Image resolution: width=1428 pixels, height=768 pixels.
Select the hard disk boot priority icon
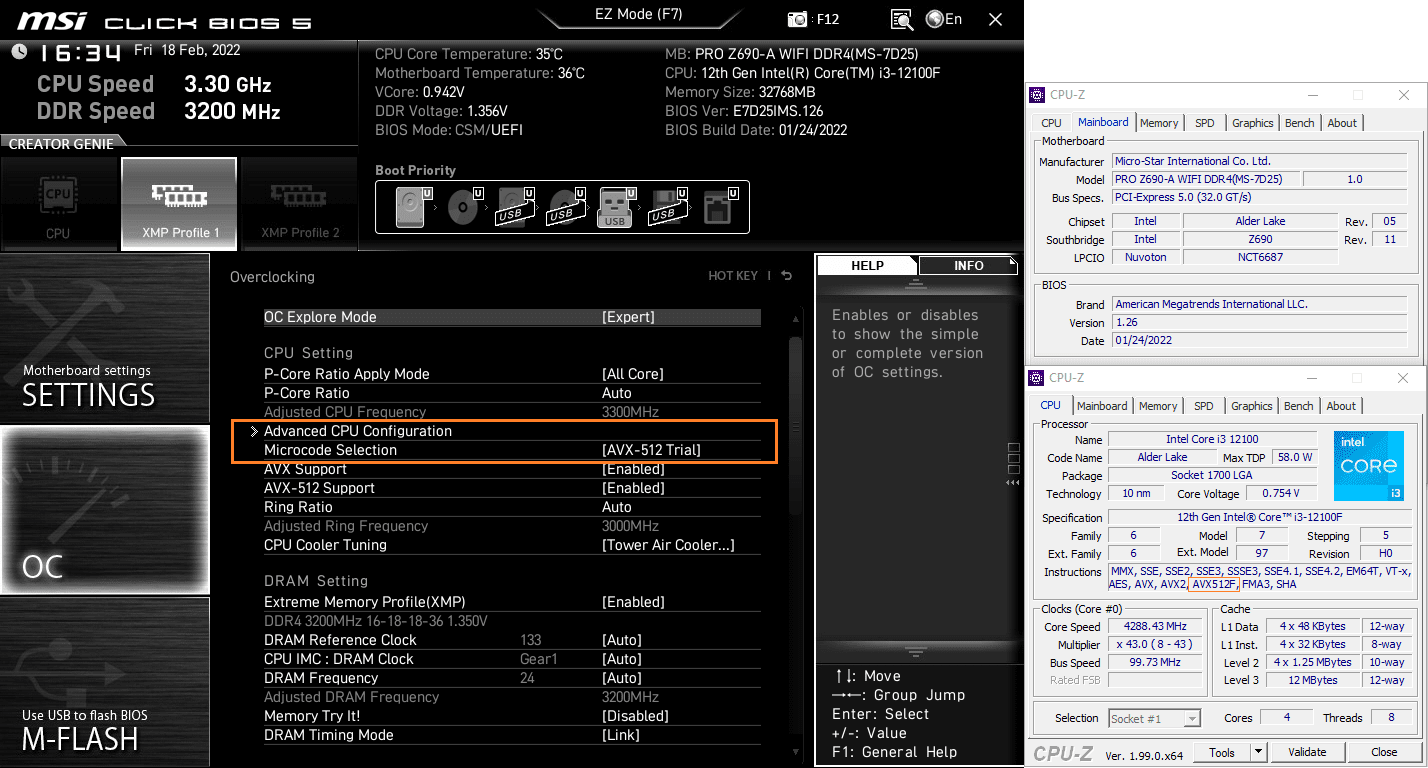tap(411, 207)
